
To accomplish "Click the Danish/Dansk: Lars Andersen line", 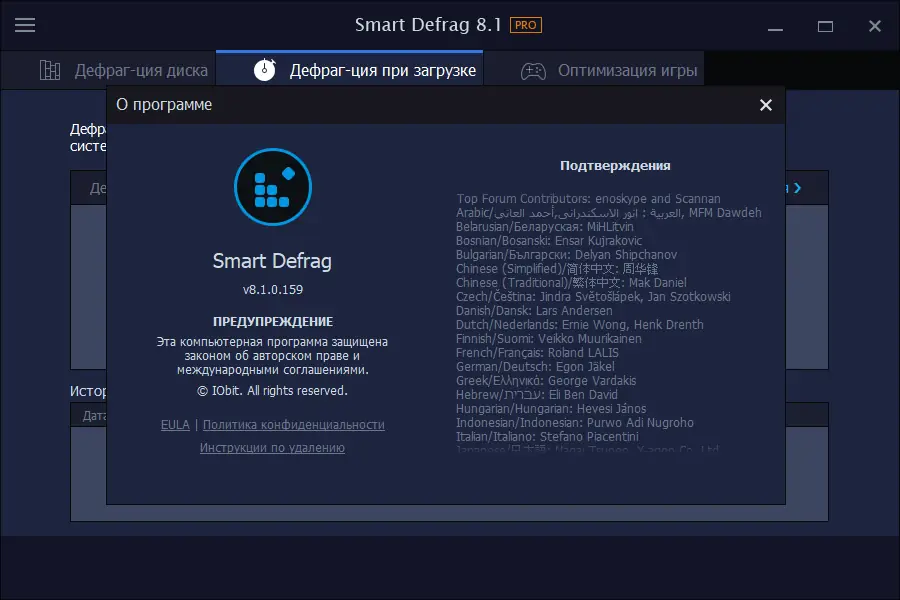I will click(x=534, y=311).
